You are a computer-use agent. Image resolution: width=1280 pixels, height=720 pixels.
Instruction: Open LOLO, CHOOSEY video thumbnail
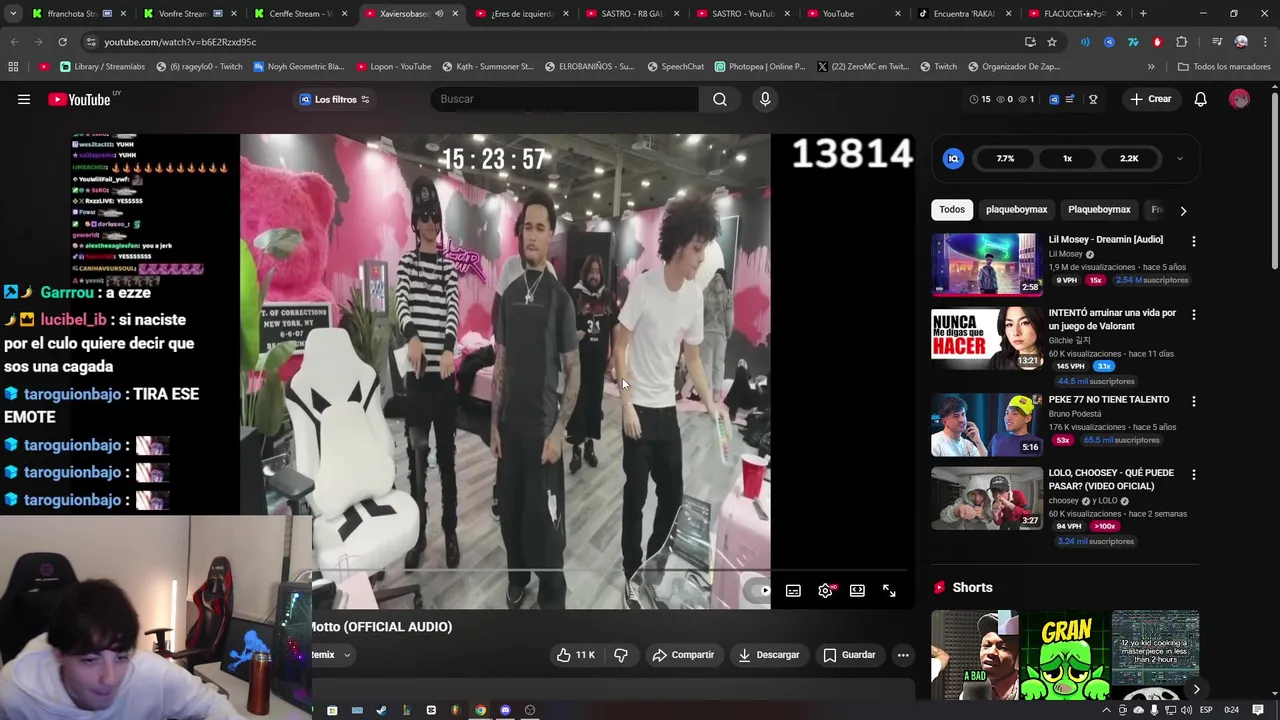986,498
